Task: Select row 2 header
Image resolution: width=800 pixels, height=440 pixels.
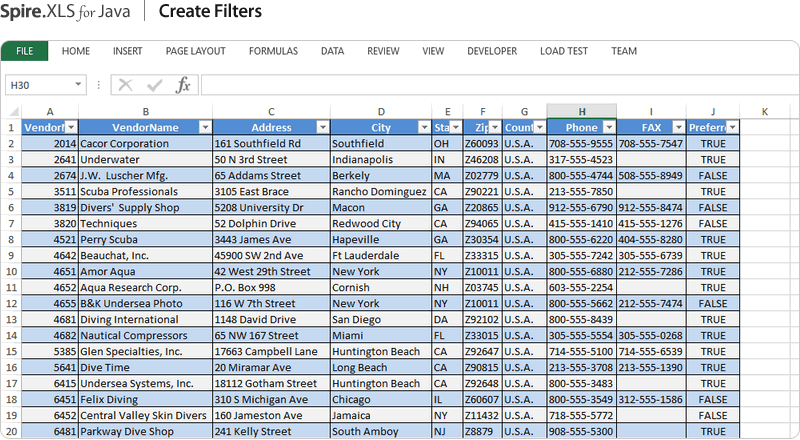Action: pyautogui.click(x=11, y=143)
